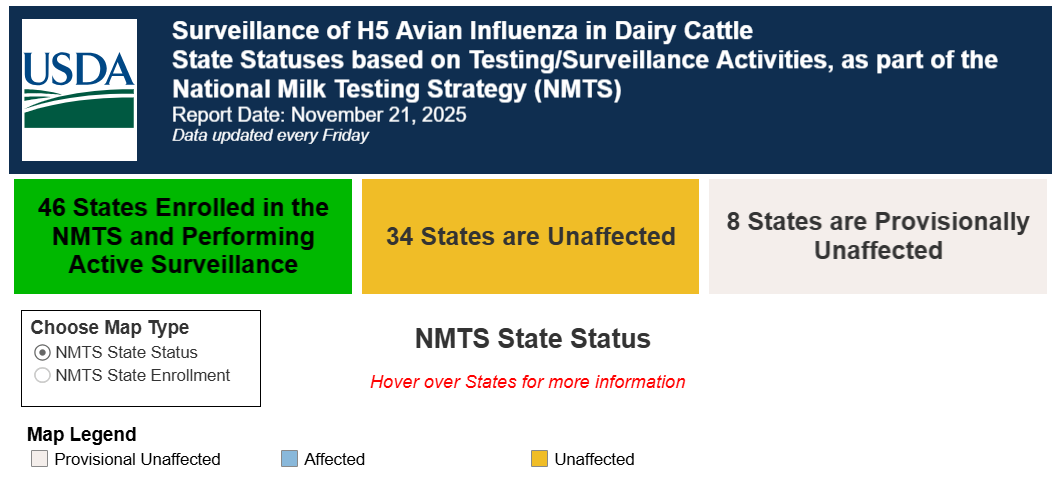
Task: Click the NMTS State Enrollment label
Action: (x=143, y=375)
